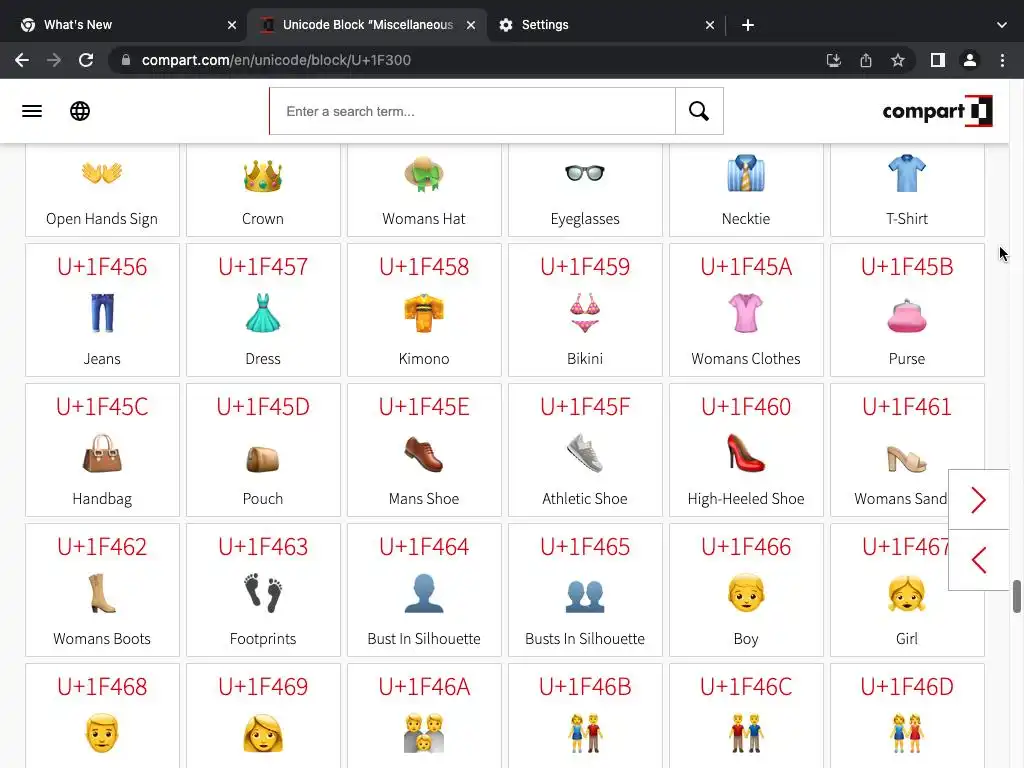
Task: Bookmark this page with star icon
Action: click(897, 60)
